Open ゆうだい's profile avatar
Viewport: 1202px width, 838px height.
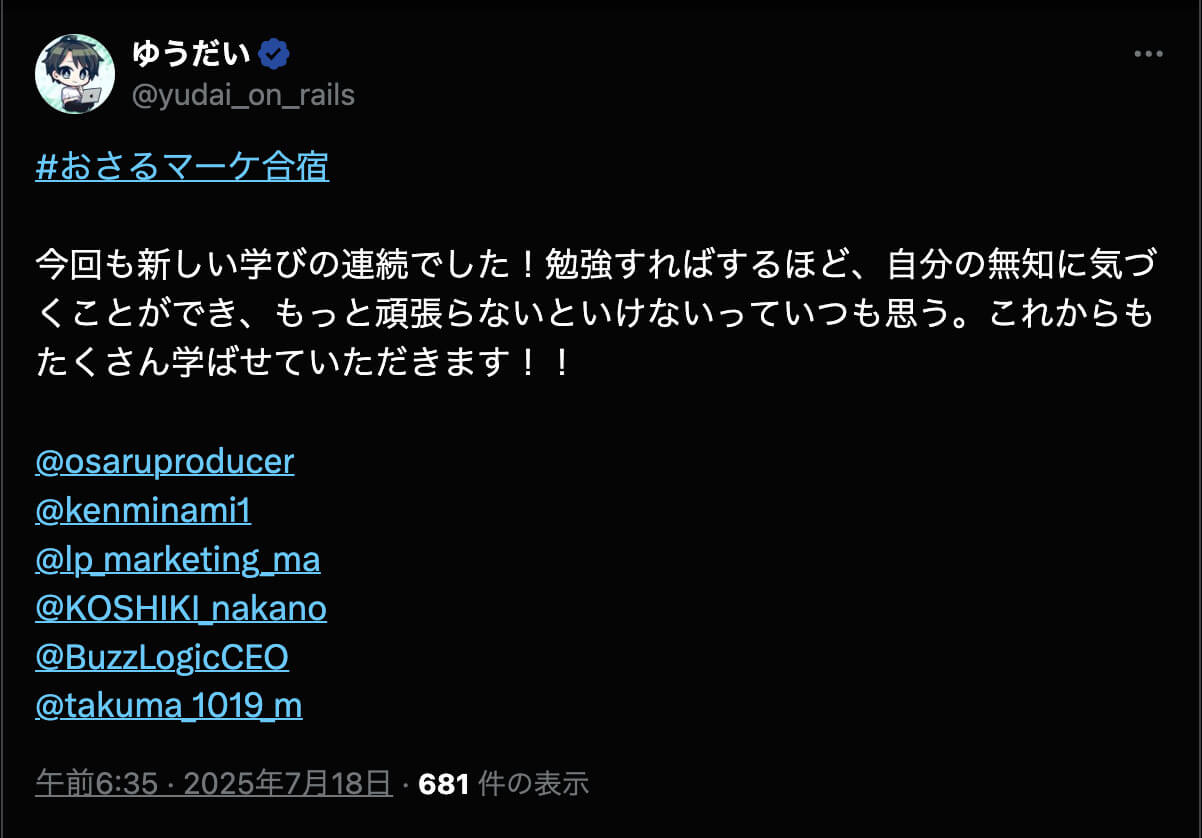click(75, 74)
